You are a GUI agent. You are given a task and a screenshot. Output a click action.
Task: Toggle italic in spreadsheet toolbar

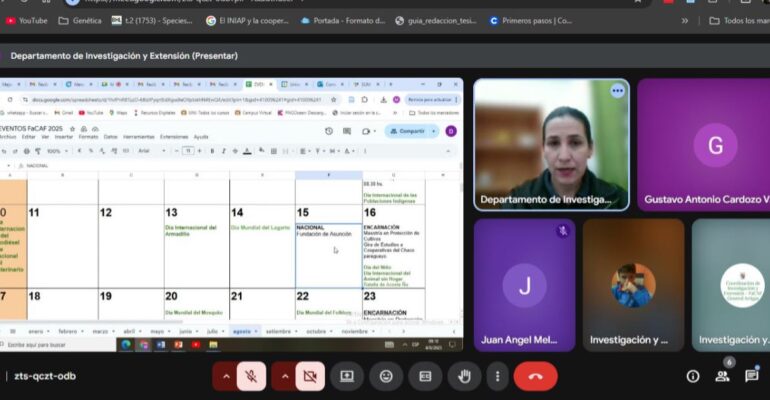click(223, 151)
